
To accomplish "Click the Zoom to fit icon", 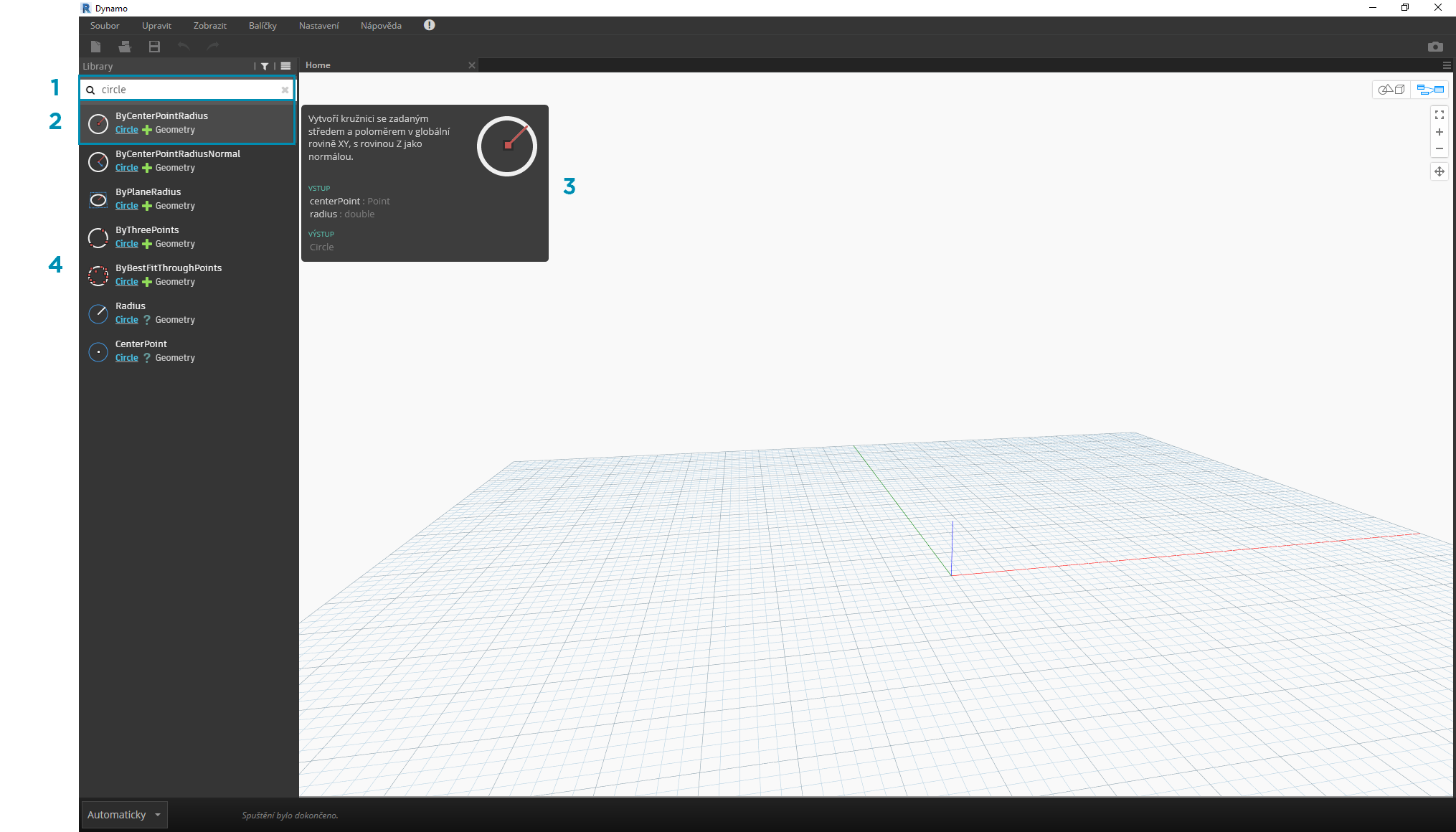I will 1439,115.
